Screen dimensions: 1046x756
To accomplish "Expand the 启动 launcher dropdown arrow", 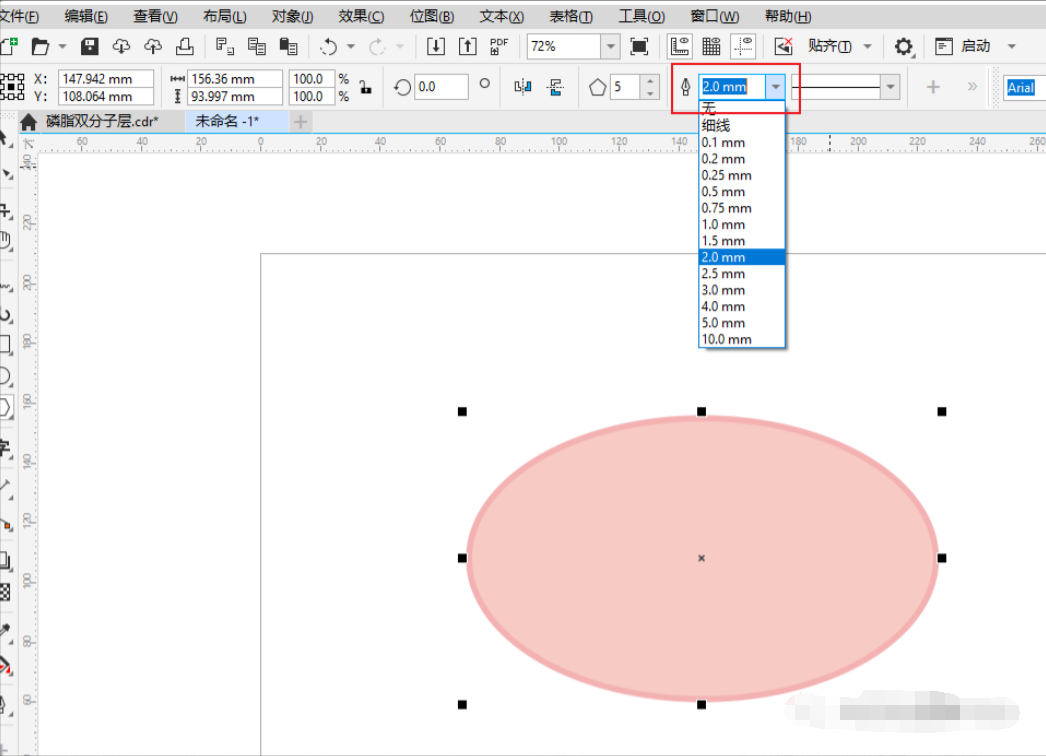I will pyautogui.click(x=1011, y=47).
